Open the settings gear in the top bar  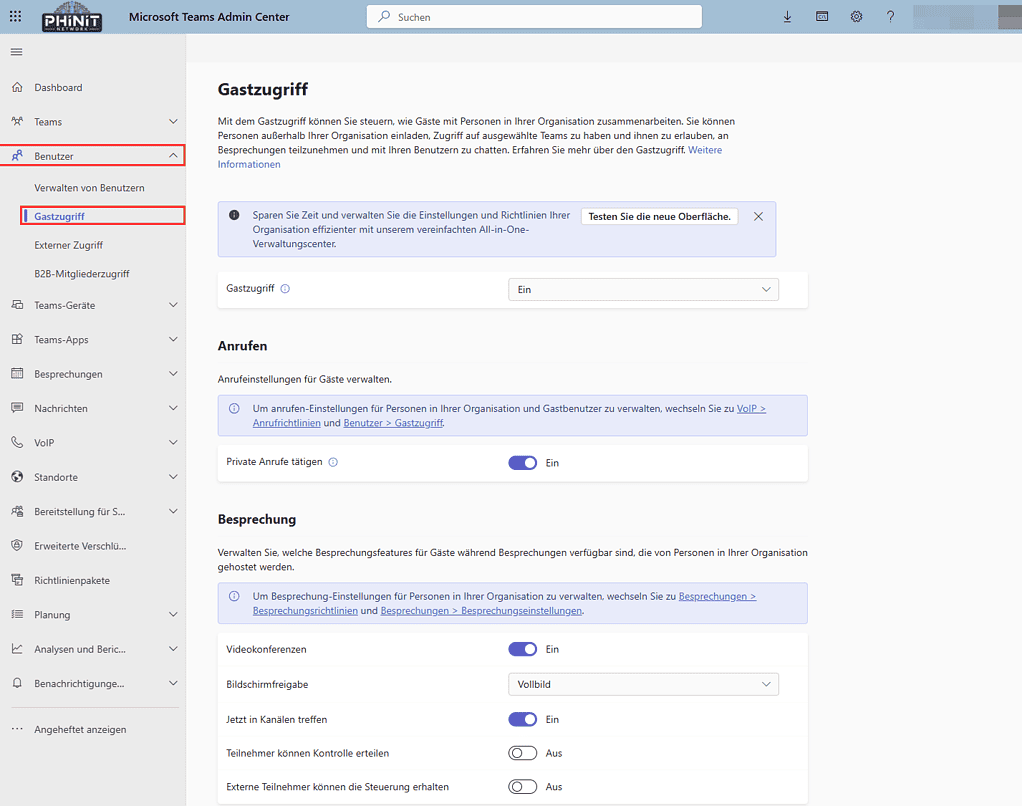point(856,16)
